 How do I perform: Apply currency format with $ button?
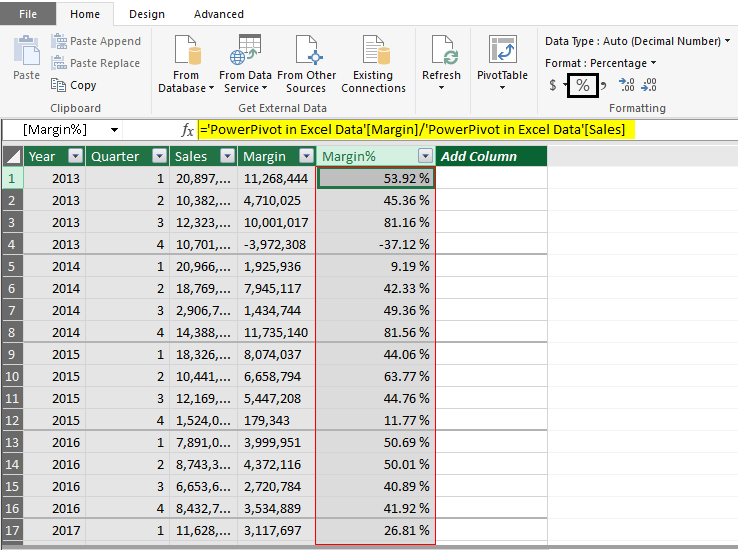click(x=553, y=86)
